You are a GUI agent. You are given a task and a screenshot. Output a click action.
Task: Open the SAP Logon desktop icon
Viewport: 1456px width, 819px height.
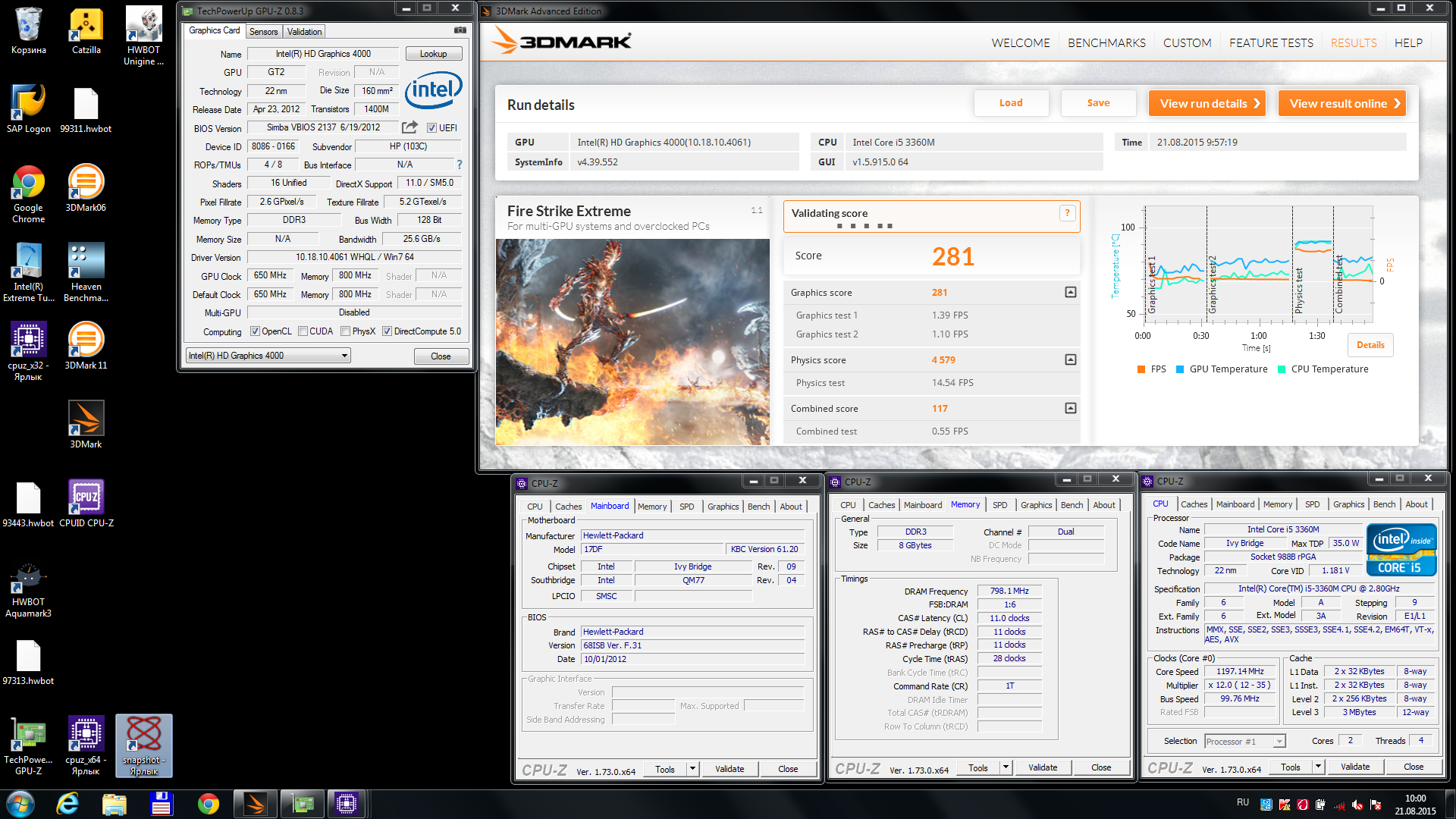click(x=28, y=109)
